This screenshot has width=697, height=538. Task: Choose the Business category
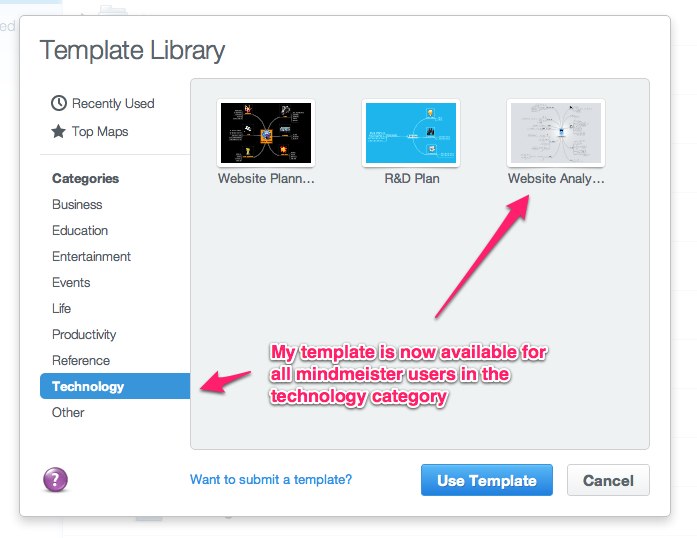(x=77, y=205)
